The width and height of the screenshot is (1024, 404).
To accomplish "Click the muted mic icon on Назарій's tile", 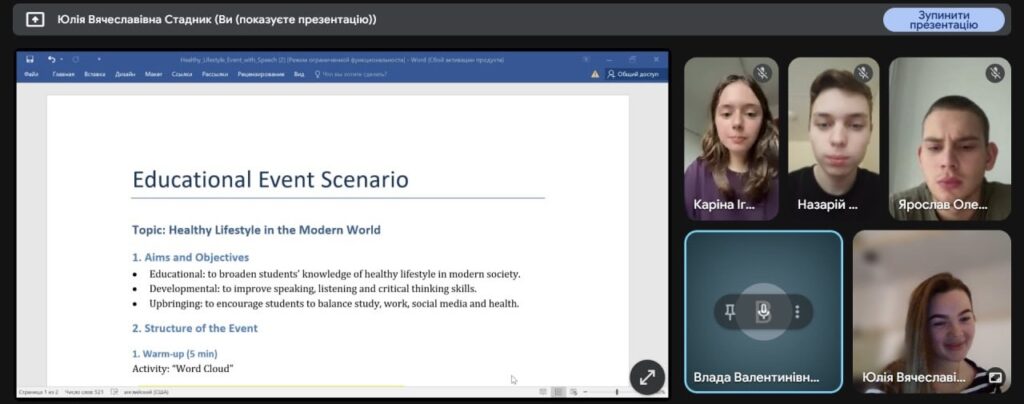I will [863, 73].
